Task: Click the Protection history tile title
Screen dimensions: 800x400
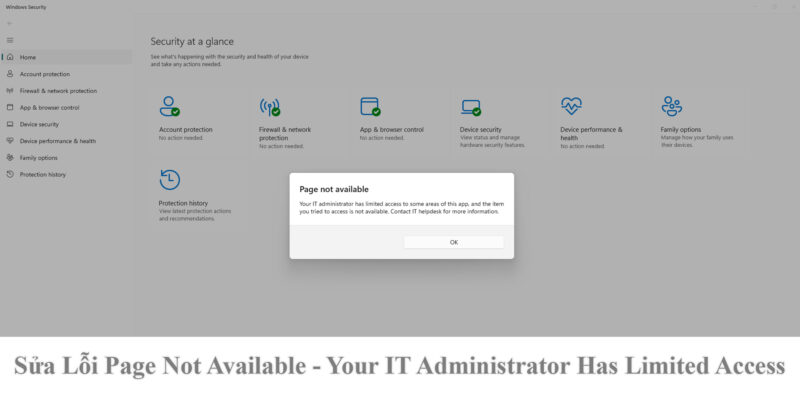Action: 183,203
